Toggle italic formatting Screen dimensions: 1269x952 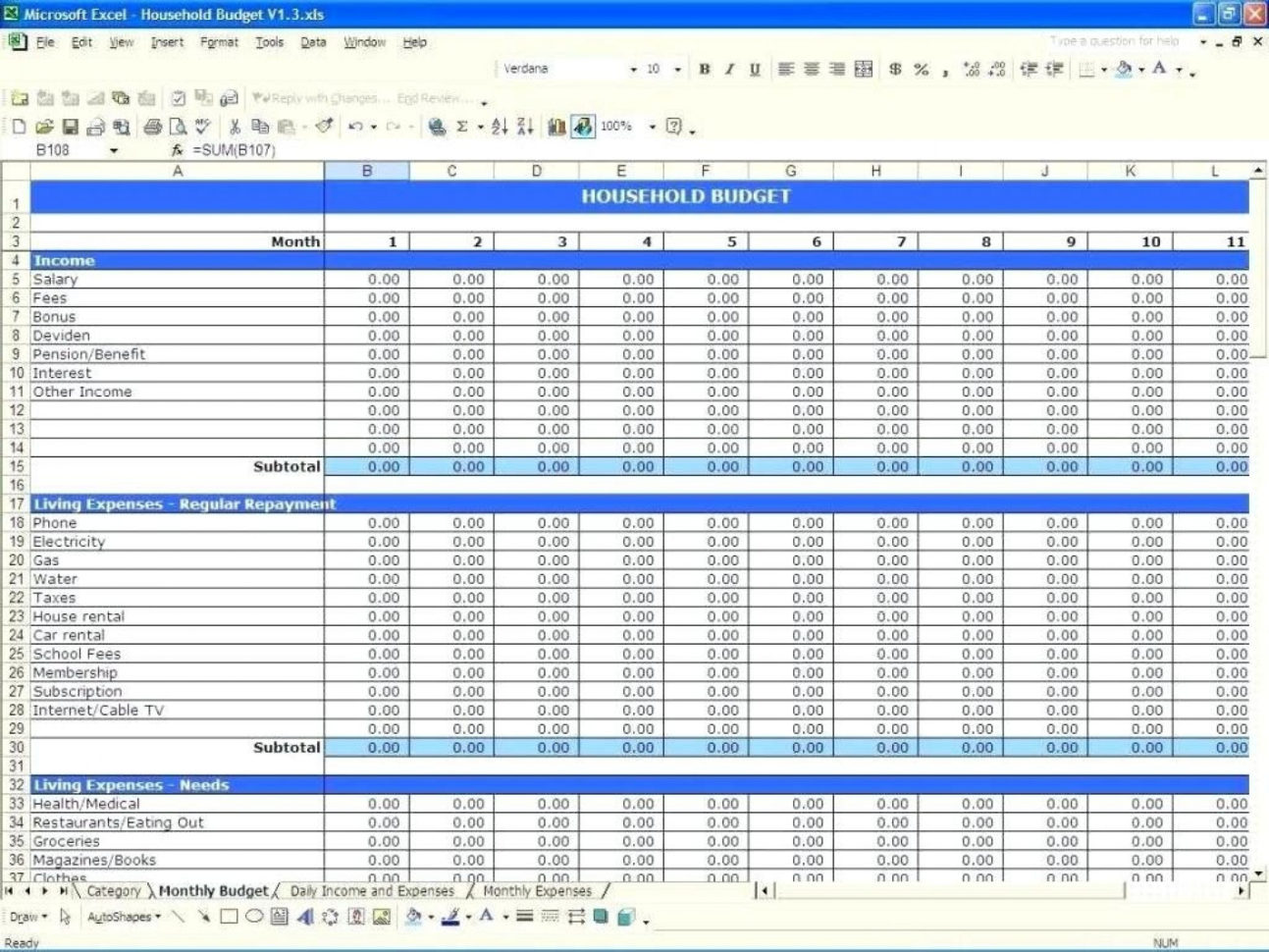point(727,70)
